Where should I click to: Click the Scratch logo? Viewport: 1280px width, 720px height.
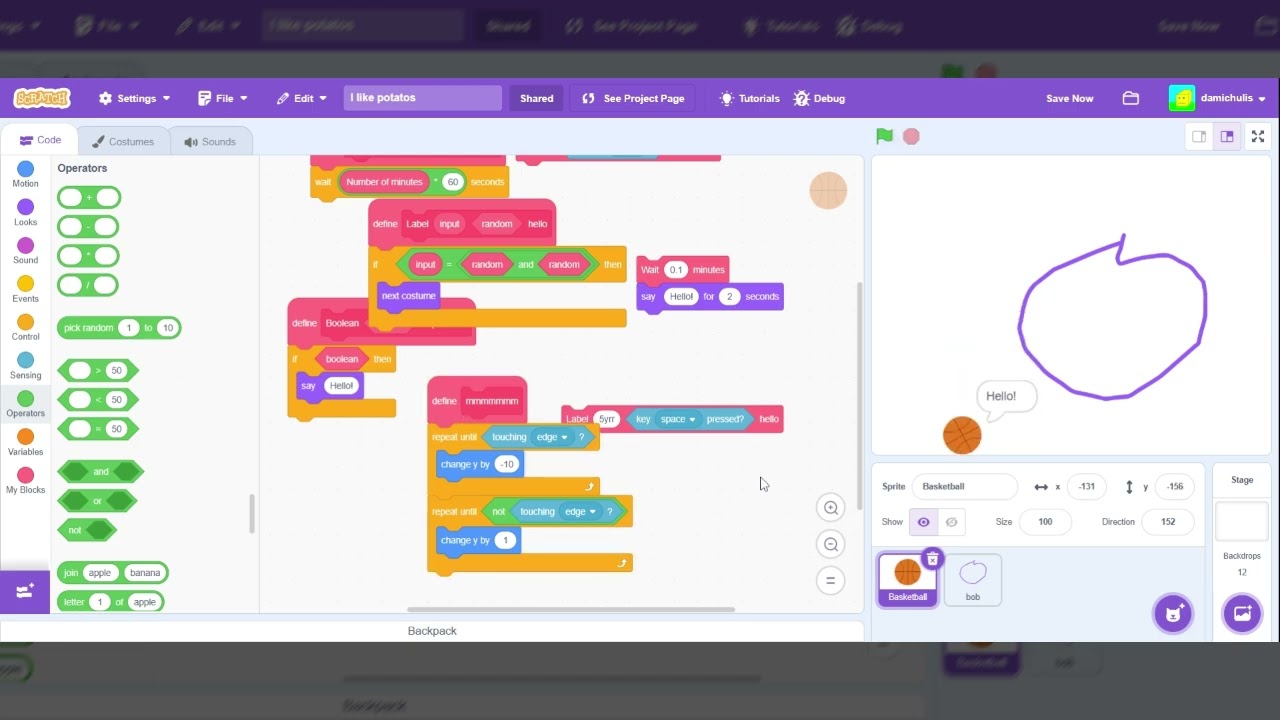42,98
